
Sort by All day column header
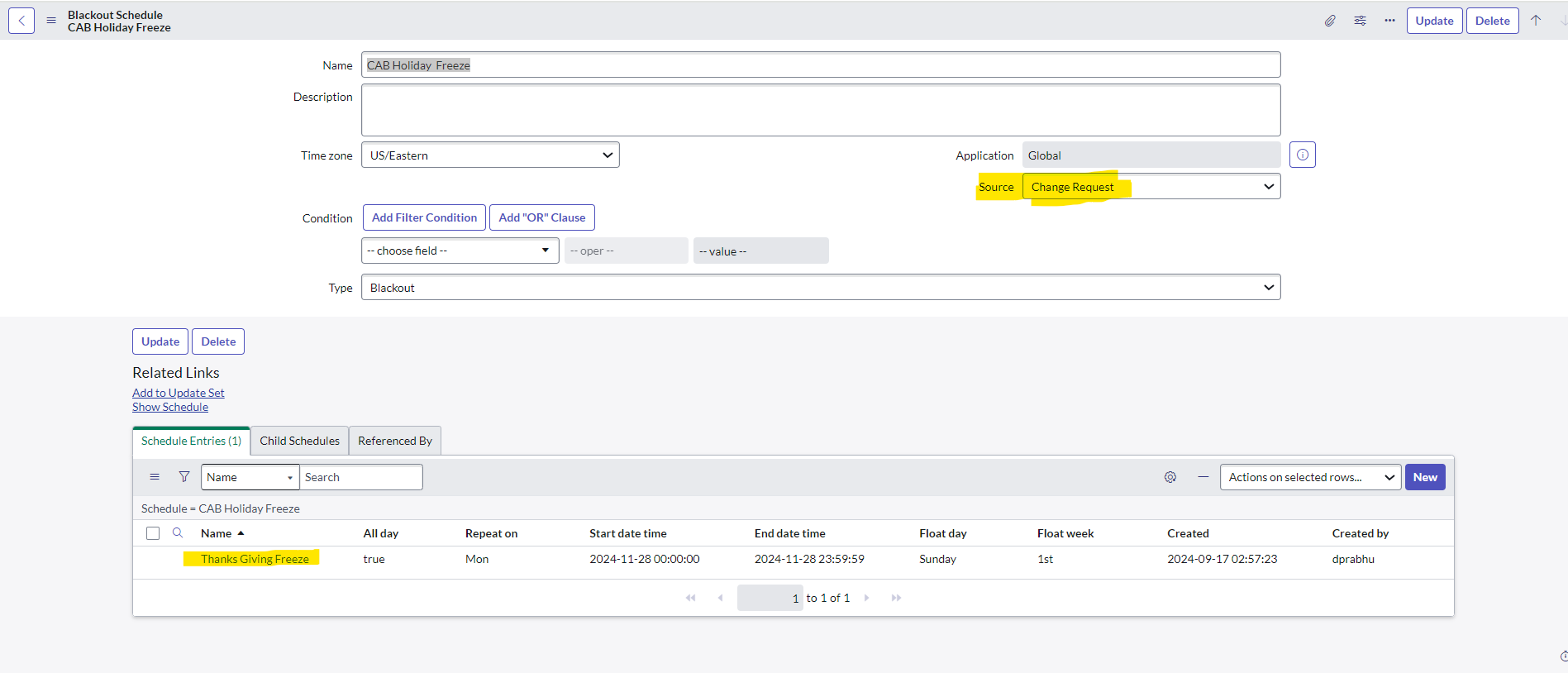(381, 533)
